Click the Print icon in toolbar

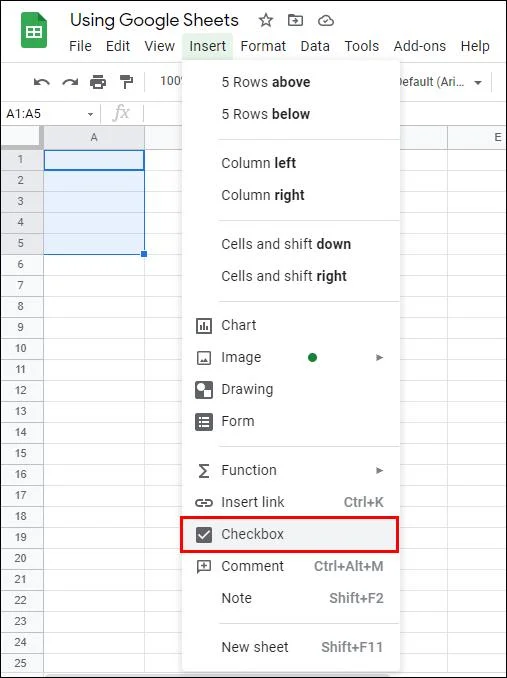coord(98,82)
